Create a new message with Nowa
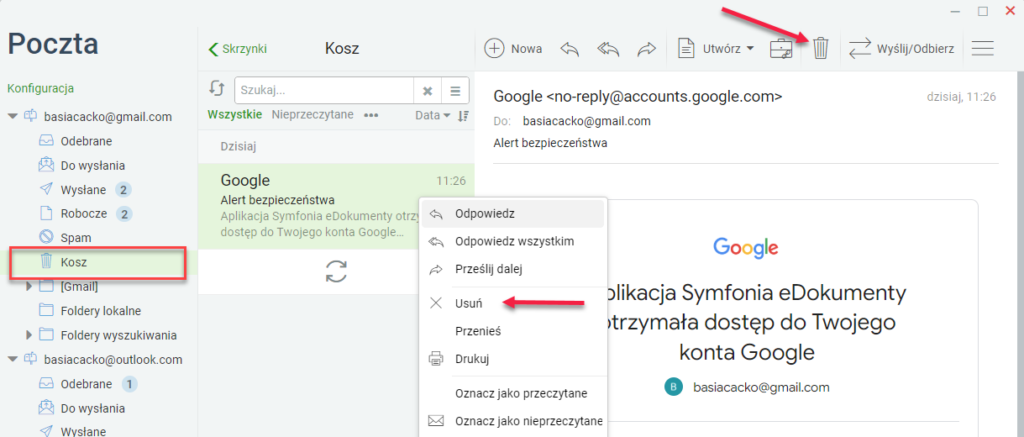1024x437 pixels. pos(513,48)
